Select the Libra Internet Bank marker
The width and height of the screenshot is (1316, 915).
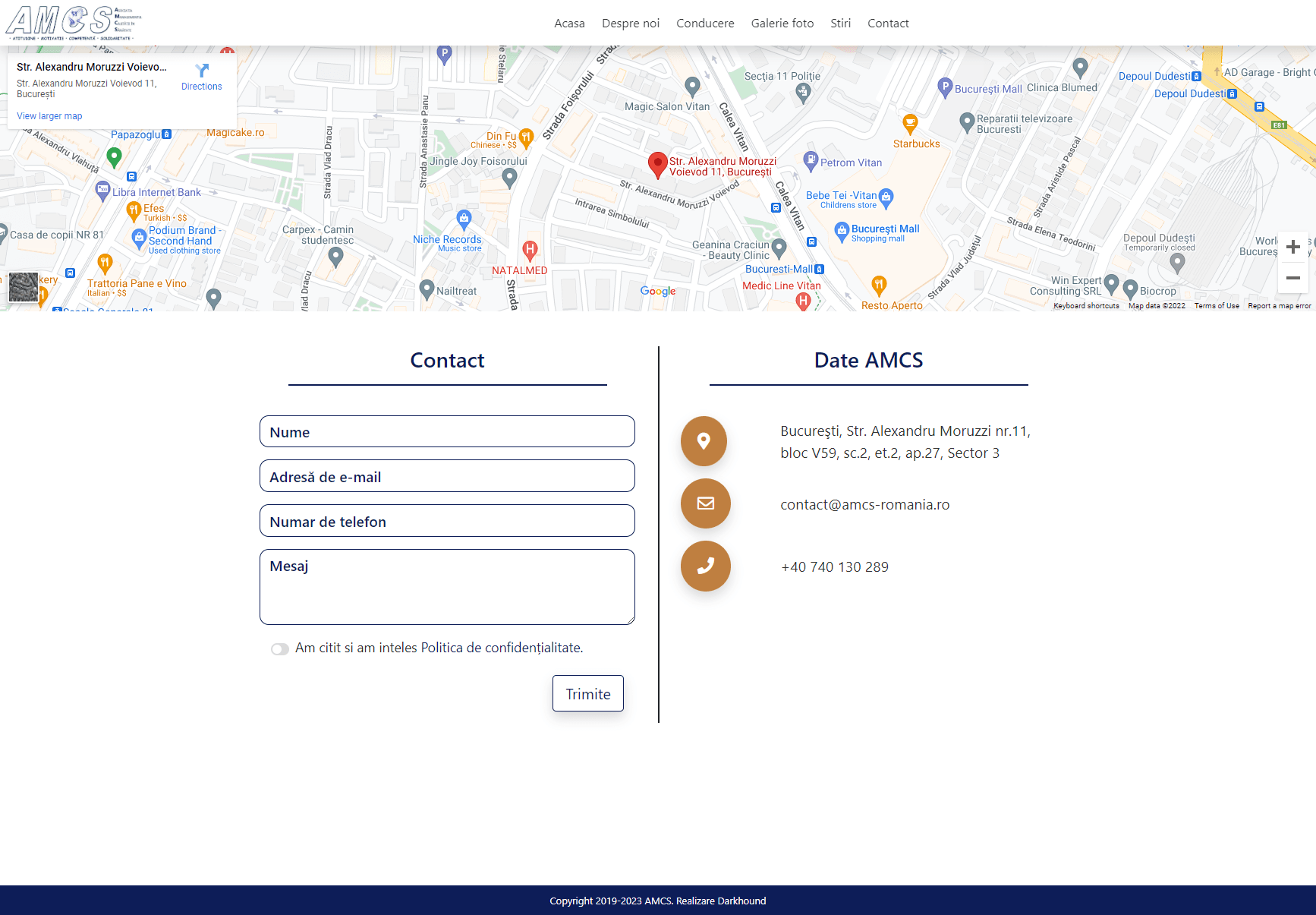(102, 191)
